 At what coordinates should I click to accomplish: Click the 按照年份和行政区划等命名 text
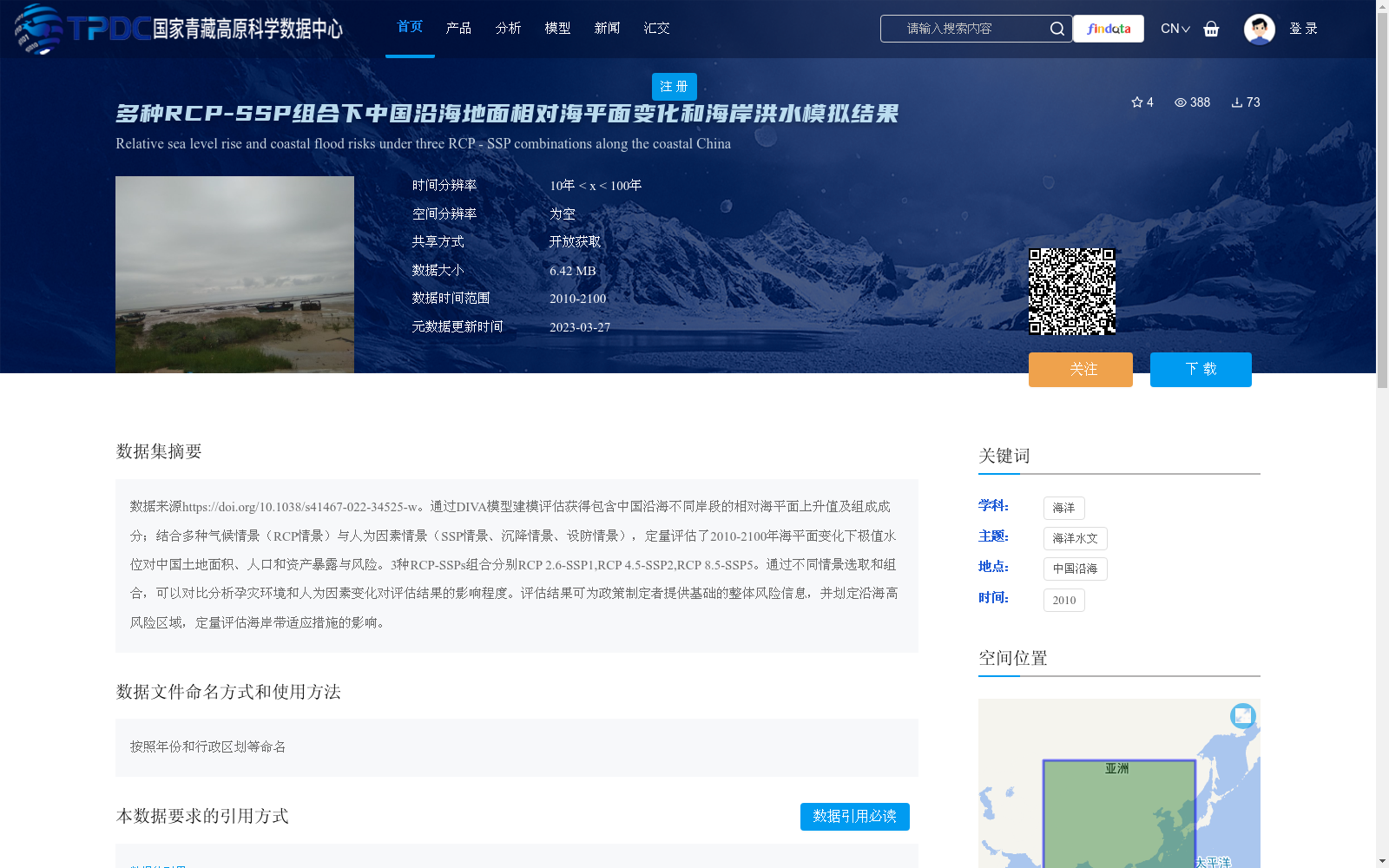(207, 747)
